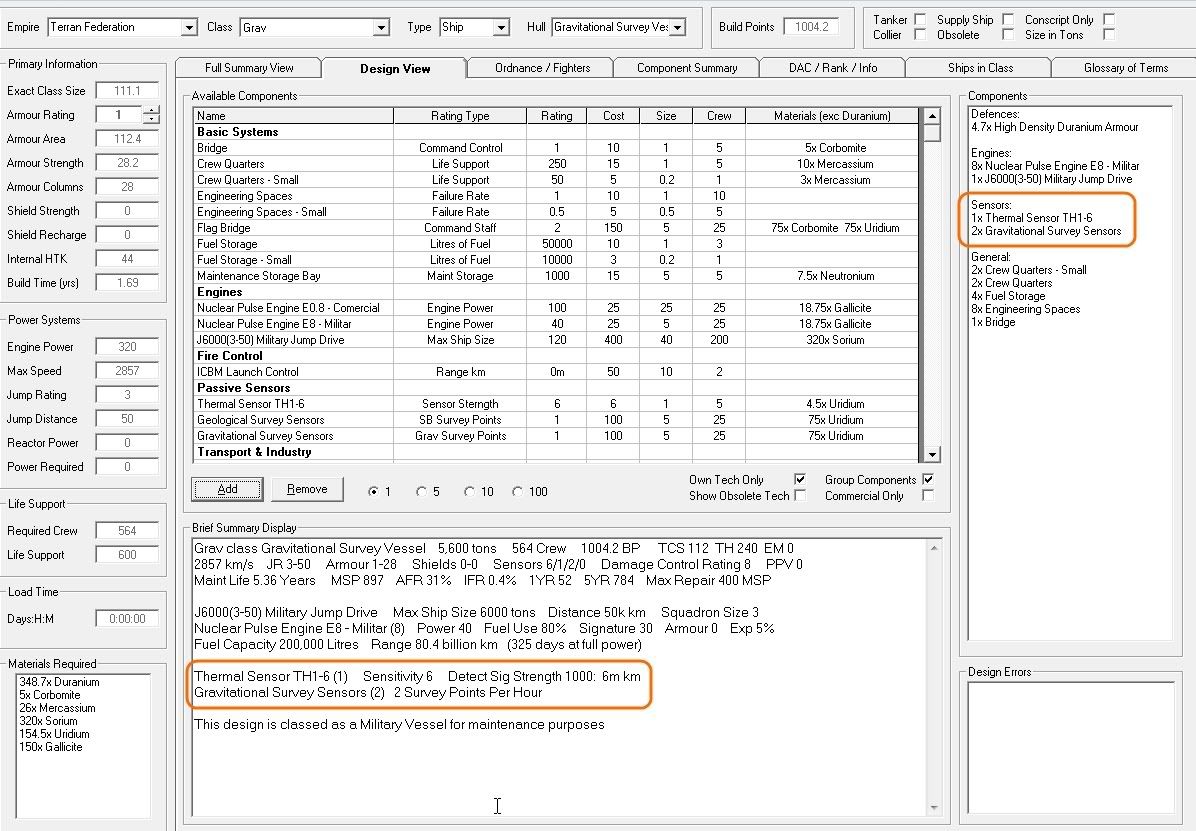Image resolution: width=1196 pixels, height=831 pixels.
Task: Select the quantity 100 radio button
Action: click(x=517, y=491)
